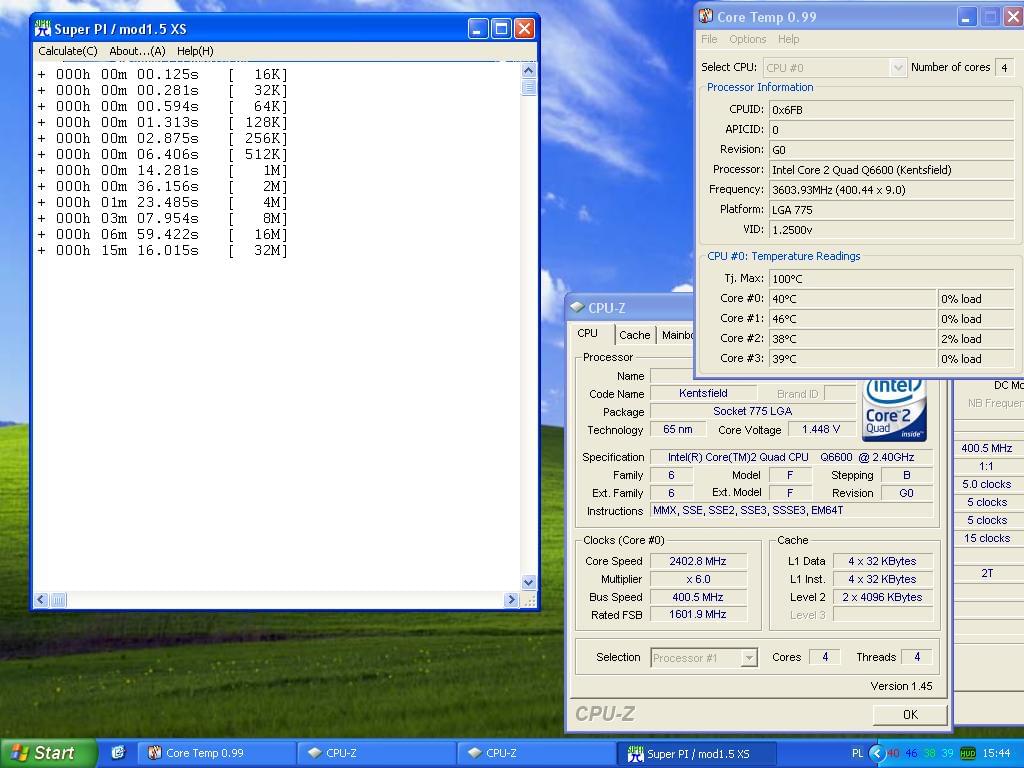The height and width of the screenshot is (768, 1024).
Task: Click the PL language indicator in tray
Action: coord(857,753)
